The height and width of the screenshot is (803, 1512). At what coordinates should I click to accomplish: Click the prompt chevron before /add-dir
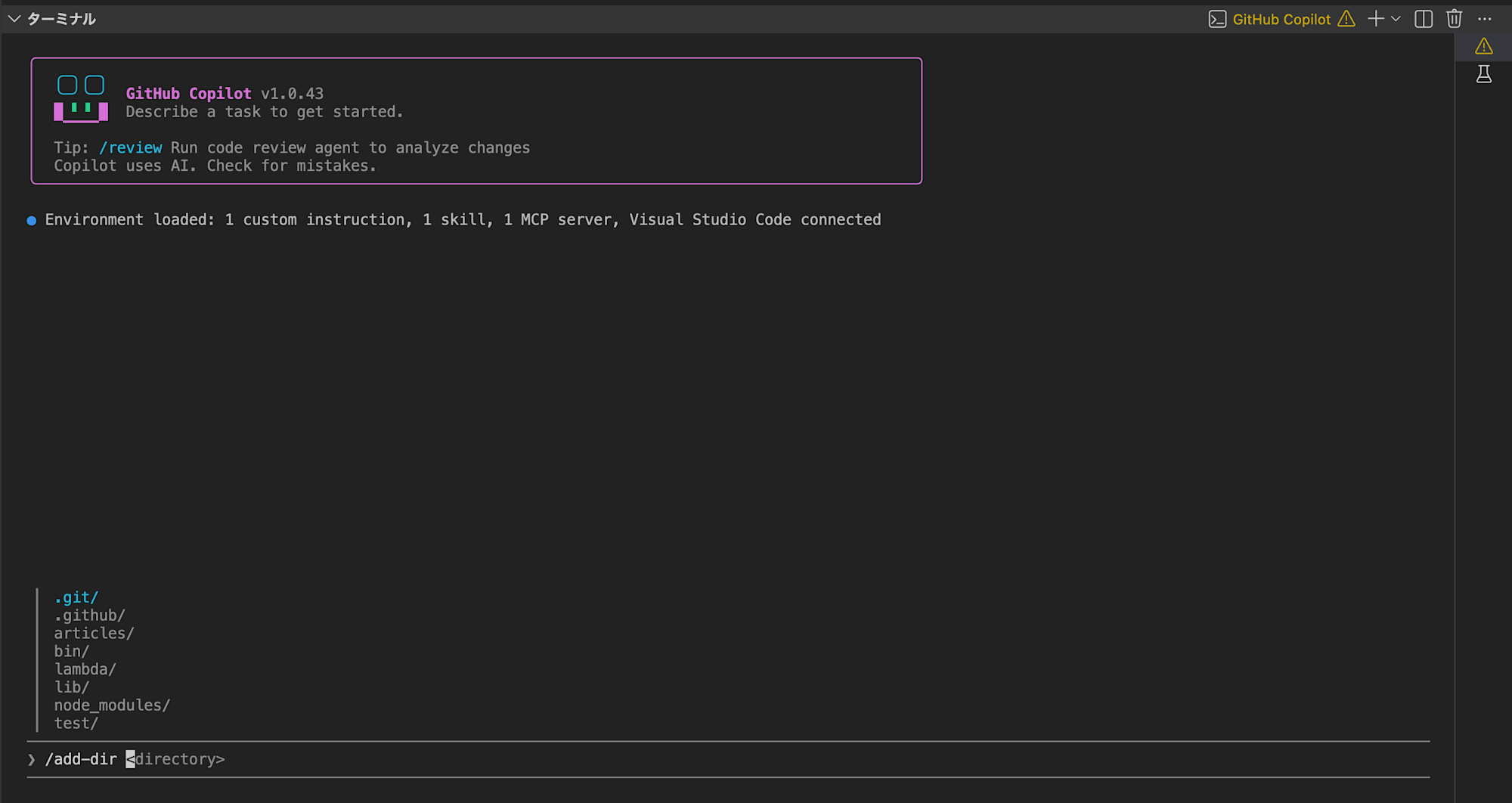32,759
